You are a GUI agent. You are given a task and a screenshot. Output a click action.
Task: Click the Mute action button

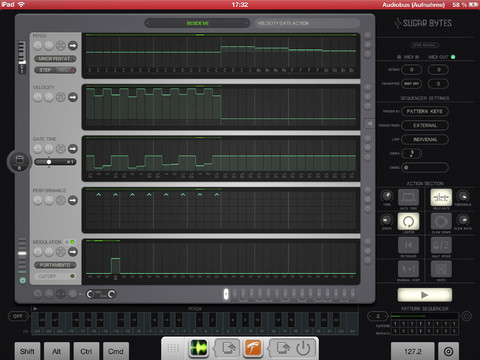click(x=441, y=269)
